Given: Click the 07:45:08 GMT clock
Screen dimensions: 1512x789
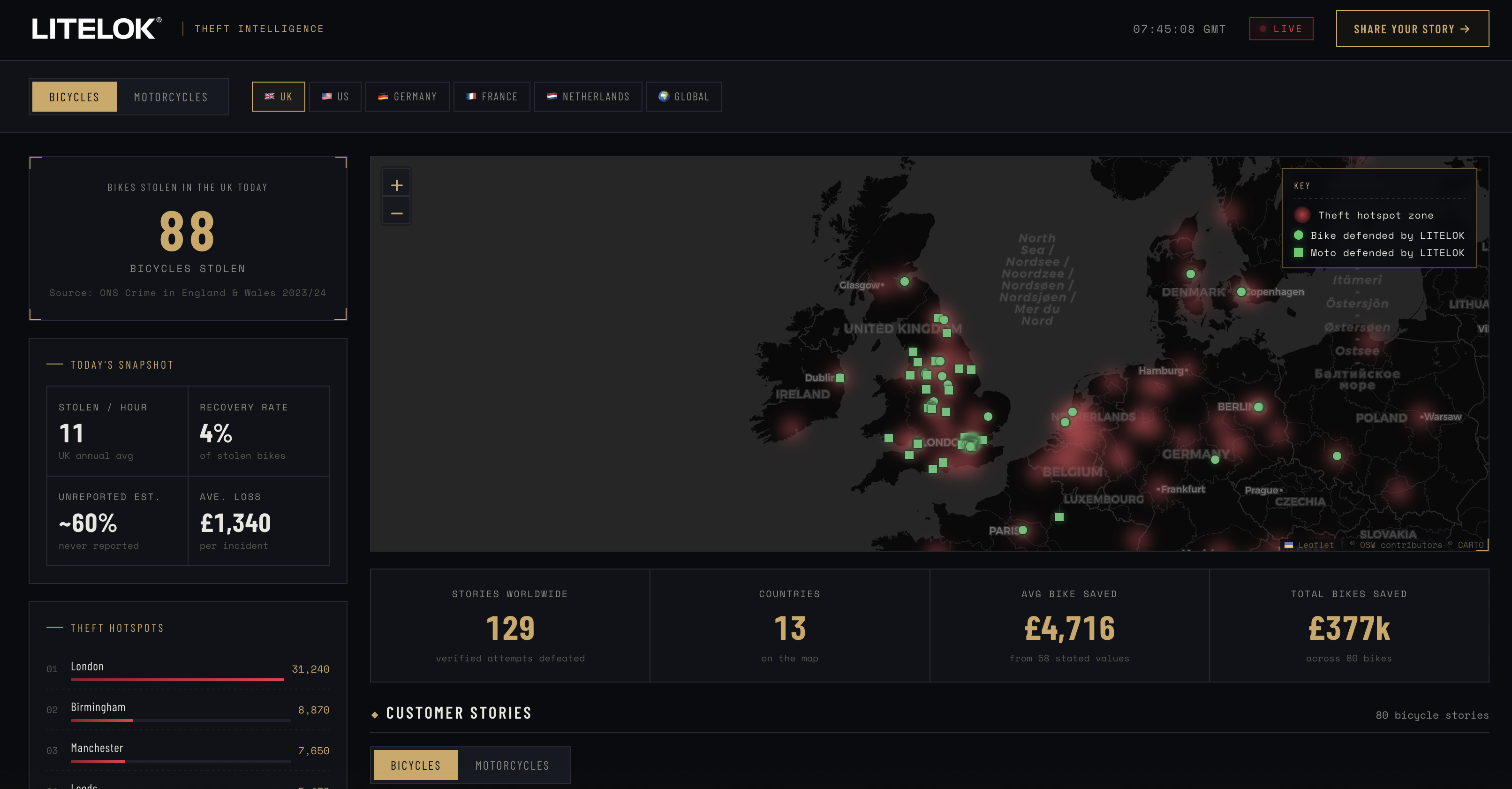Looking at the screenshot, I should (x=1179, y=29).
